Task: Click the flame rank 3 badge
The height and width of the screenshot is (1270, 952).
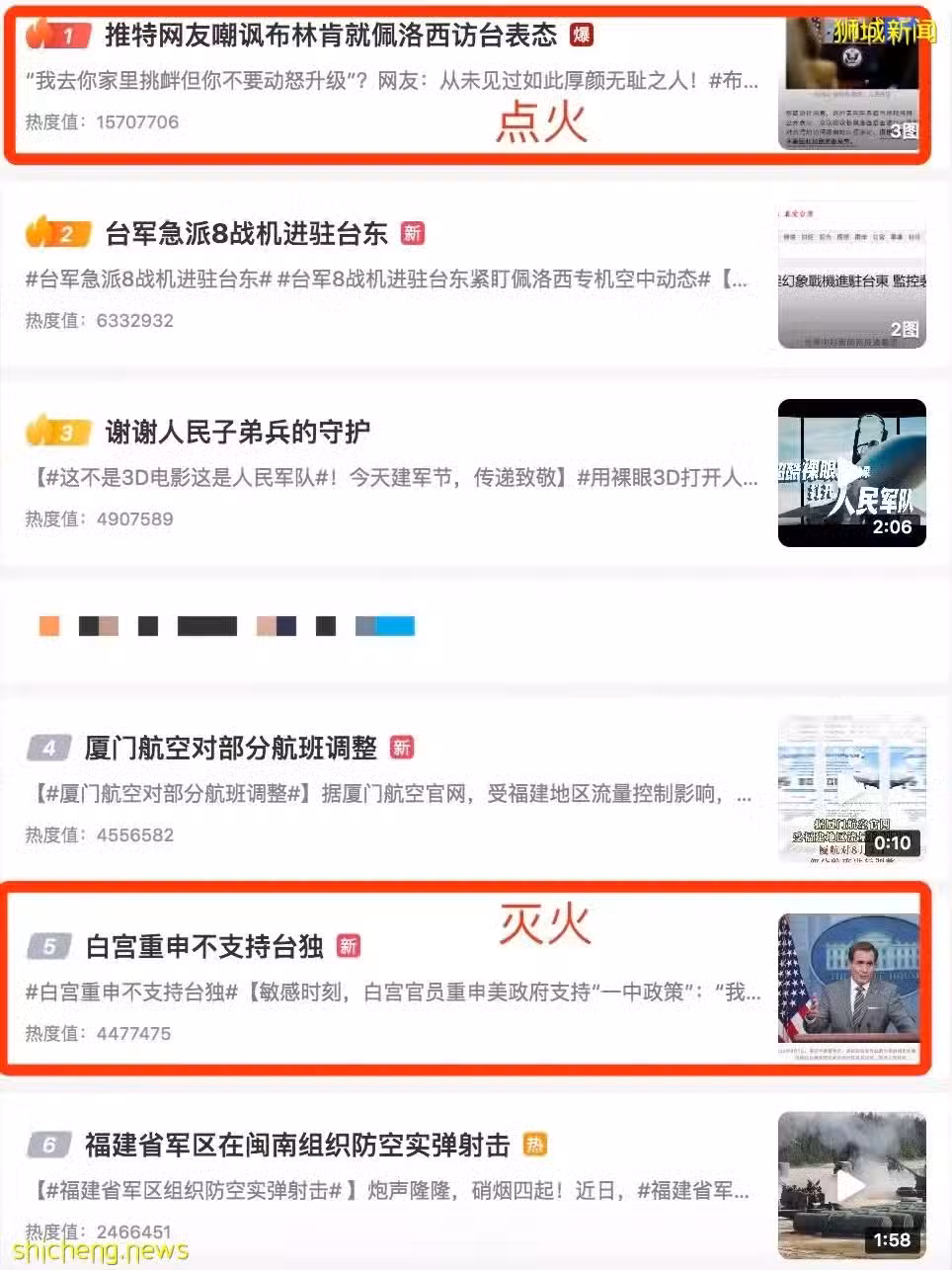Action: tap(58, 432)
